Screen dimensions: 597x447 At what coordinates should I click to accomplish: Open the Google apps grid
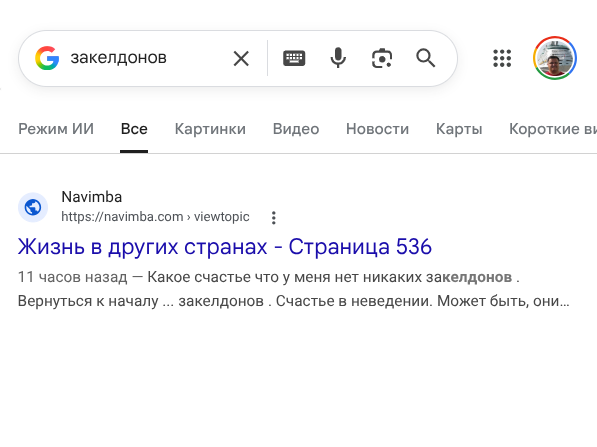[x=502, y=58]
